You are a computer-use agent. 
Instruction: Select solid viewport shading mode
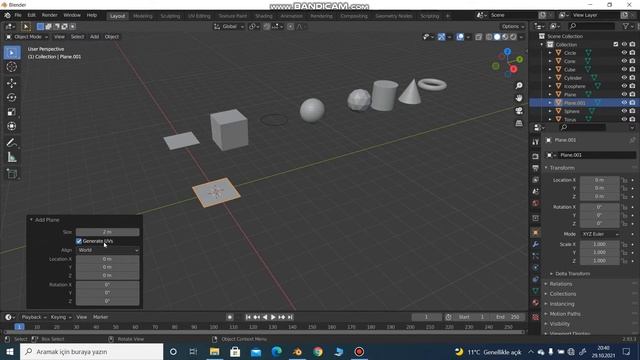click(497, 37)
